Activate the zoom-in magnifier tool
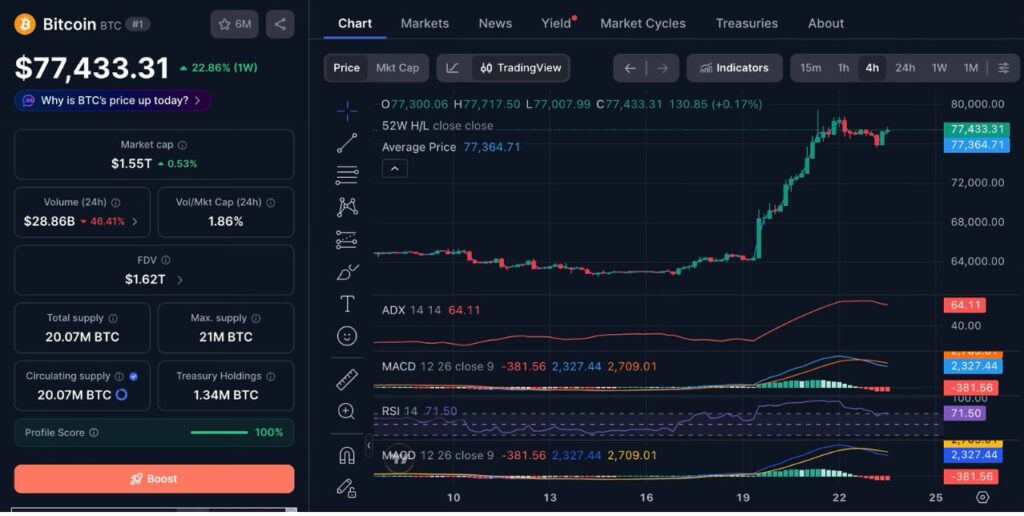Image resolution: width=1024 pixels, height=516 pixels. 347,411
